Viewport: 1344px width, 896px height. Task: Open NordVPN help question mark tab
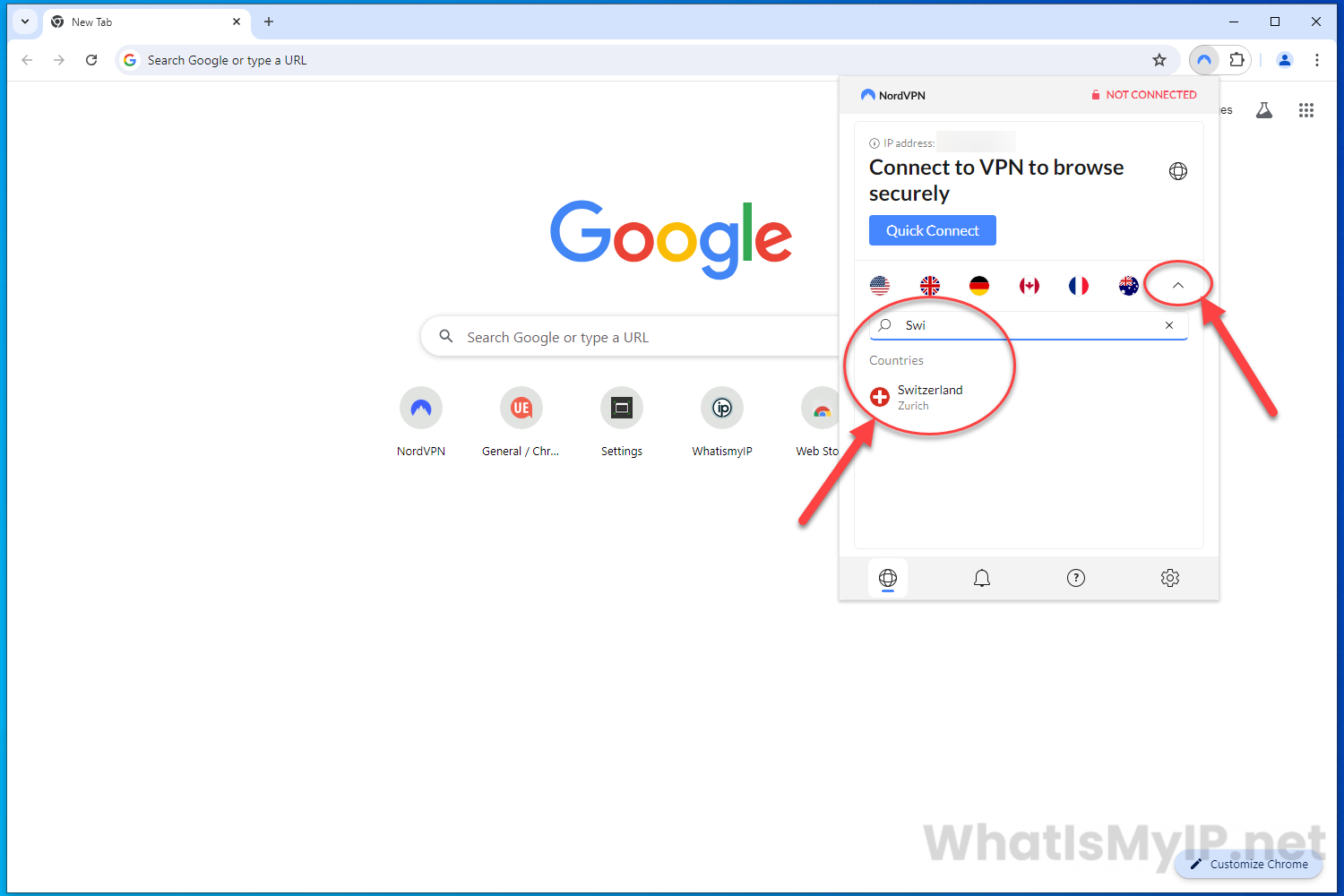1076,578
